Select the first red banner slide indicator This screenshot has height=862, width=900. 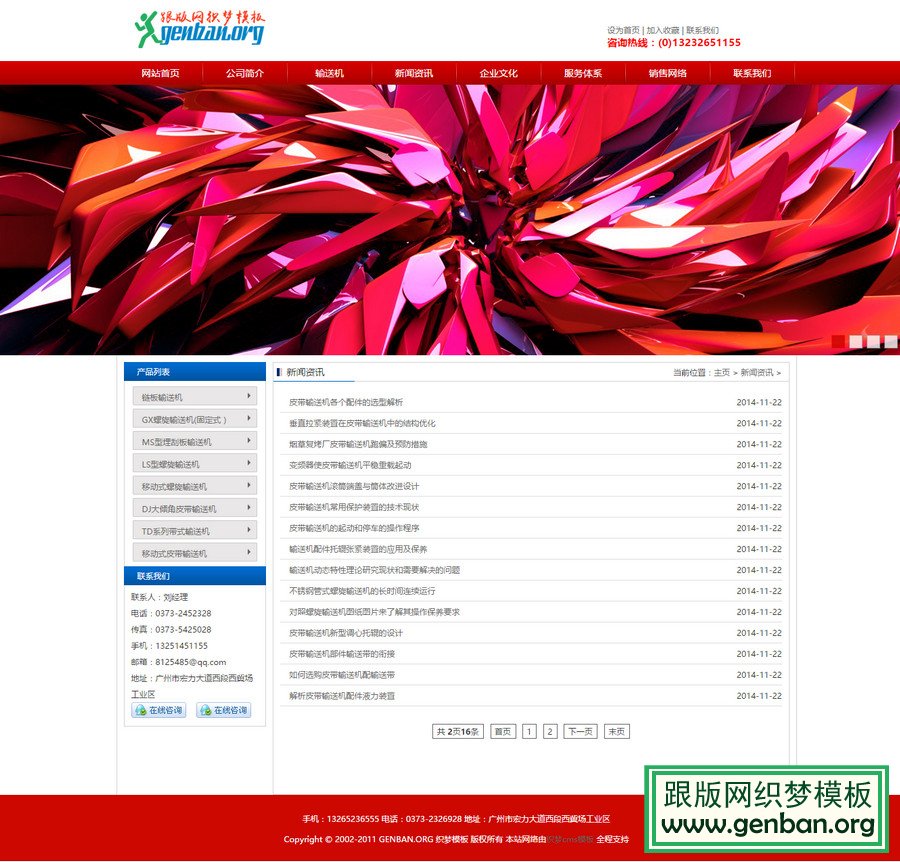838,341
